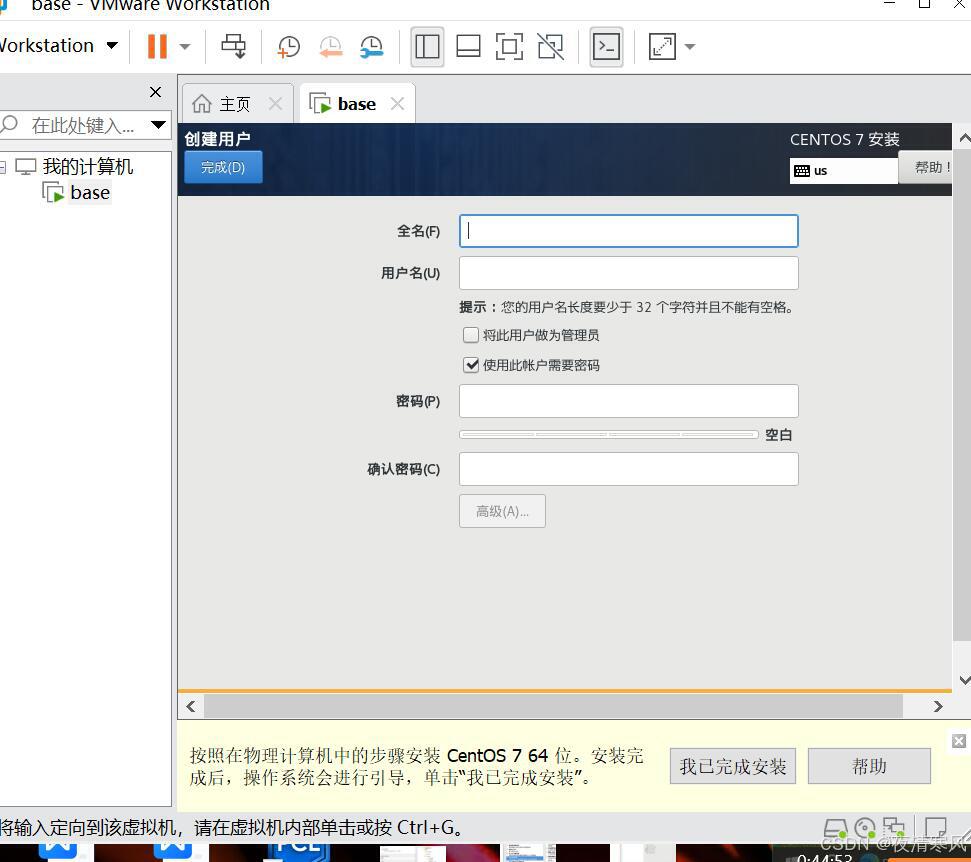Dismiss the installation hint bar with its X
The width and height of the screenshot is (971, 862).
(959, 741)
